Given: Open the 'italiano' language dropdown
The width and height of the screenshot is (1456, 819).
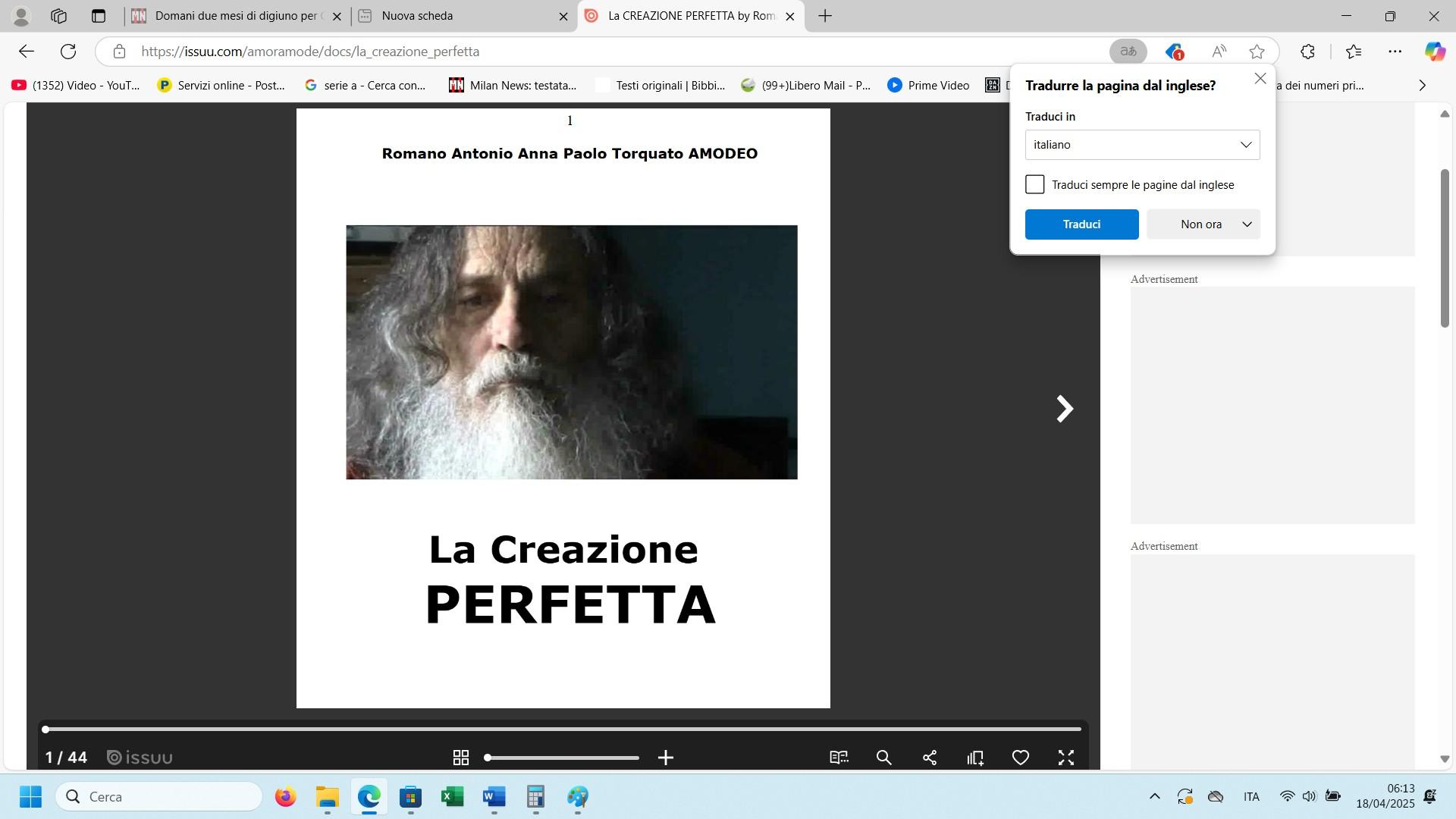Looking at the screenshot, I should click(x=1142, y=145).
